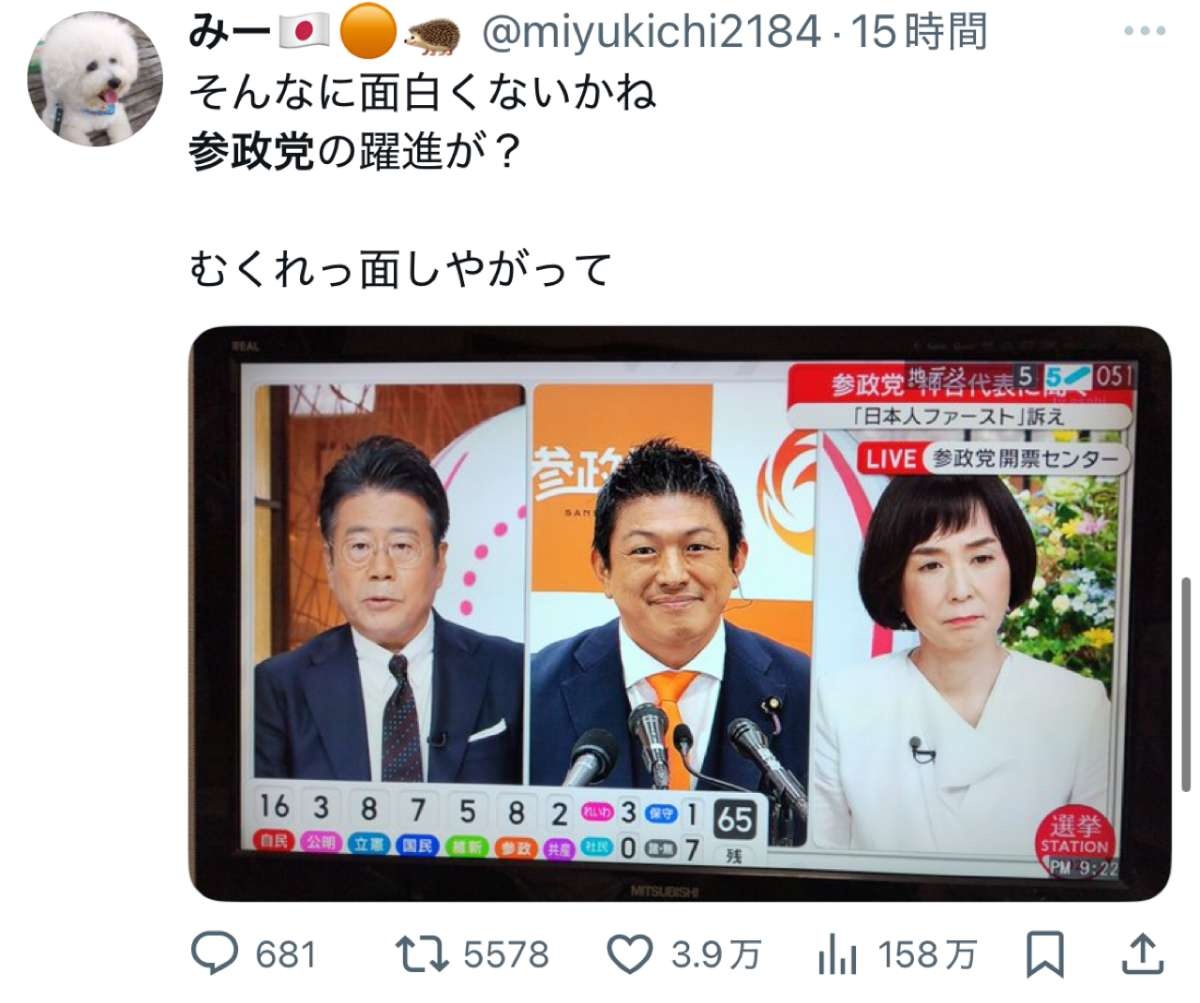The width and height of the screenshot is (1200, 1003).
Task: Click the 681 replies count
Action: coord(285,955)
